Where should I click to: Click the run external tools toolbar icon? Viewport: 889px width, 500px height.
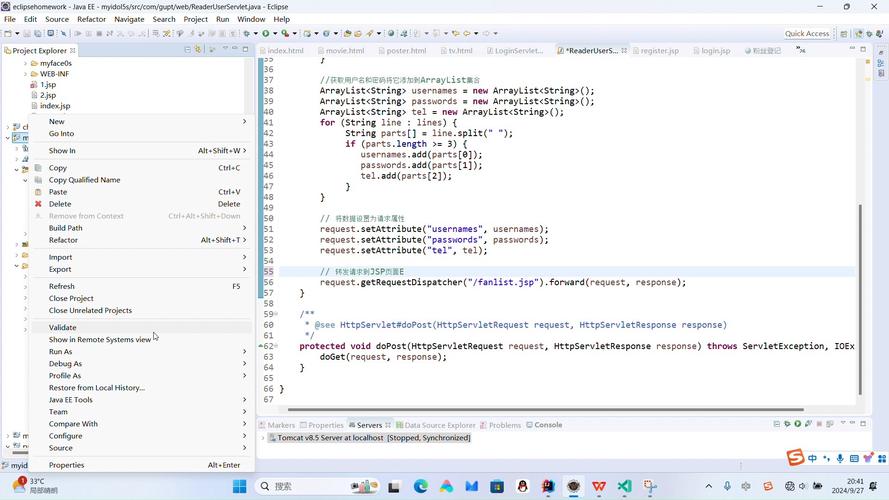click(x=285, y=33)
